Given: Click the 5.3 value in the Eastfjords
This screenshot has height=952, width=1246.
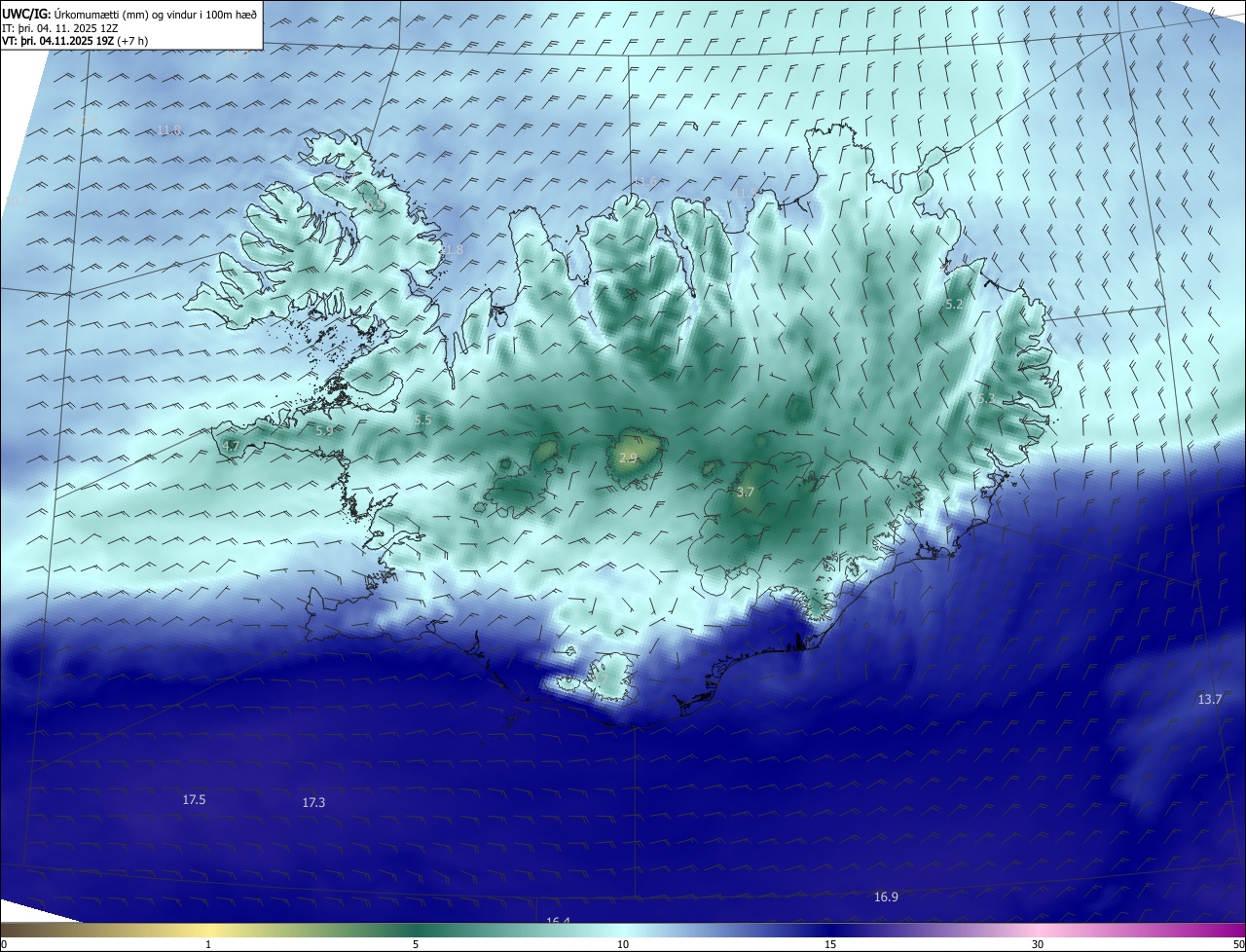Looking at the screenshot, I should pyautogui.click(x=985, y=398).
